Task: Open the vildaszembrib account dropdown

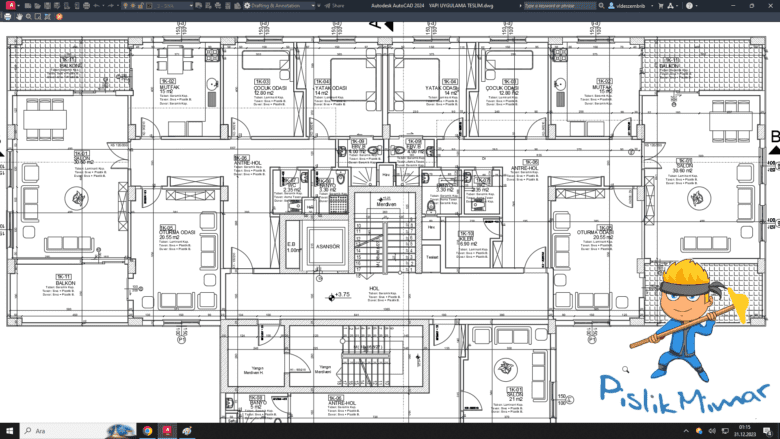Action: 639,5
